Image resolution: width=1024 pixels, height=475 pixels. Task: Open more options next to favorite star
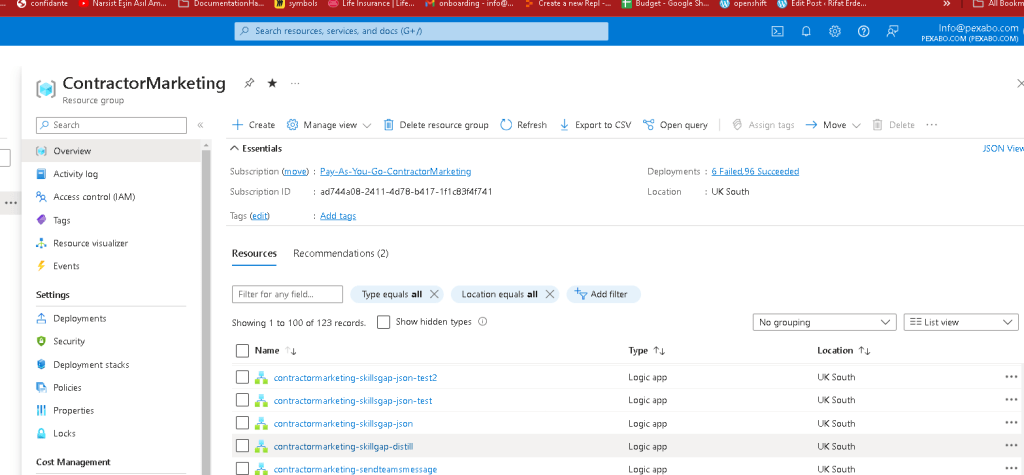[x=295, y=83]
